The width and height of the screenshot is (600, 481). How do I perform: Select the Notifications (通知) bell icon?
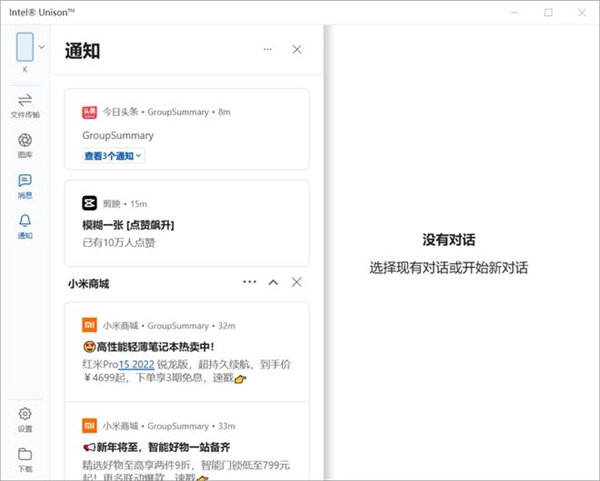tap(25, 226)
